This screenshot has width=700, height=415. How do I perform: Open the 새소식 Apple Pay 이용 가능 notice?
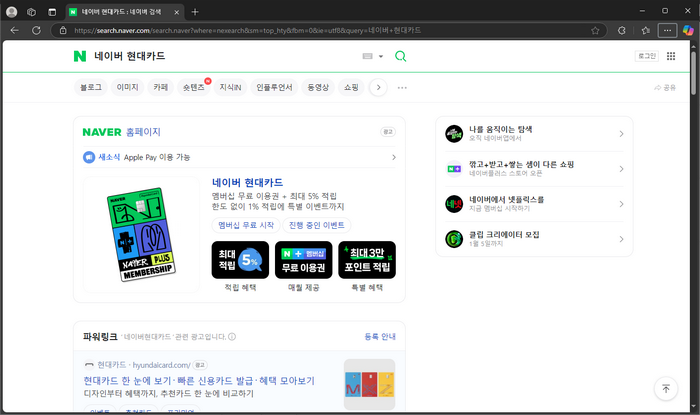(x=239, y=157)
